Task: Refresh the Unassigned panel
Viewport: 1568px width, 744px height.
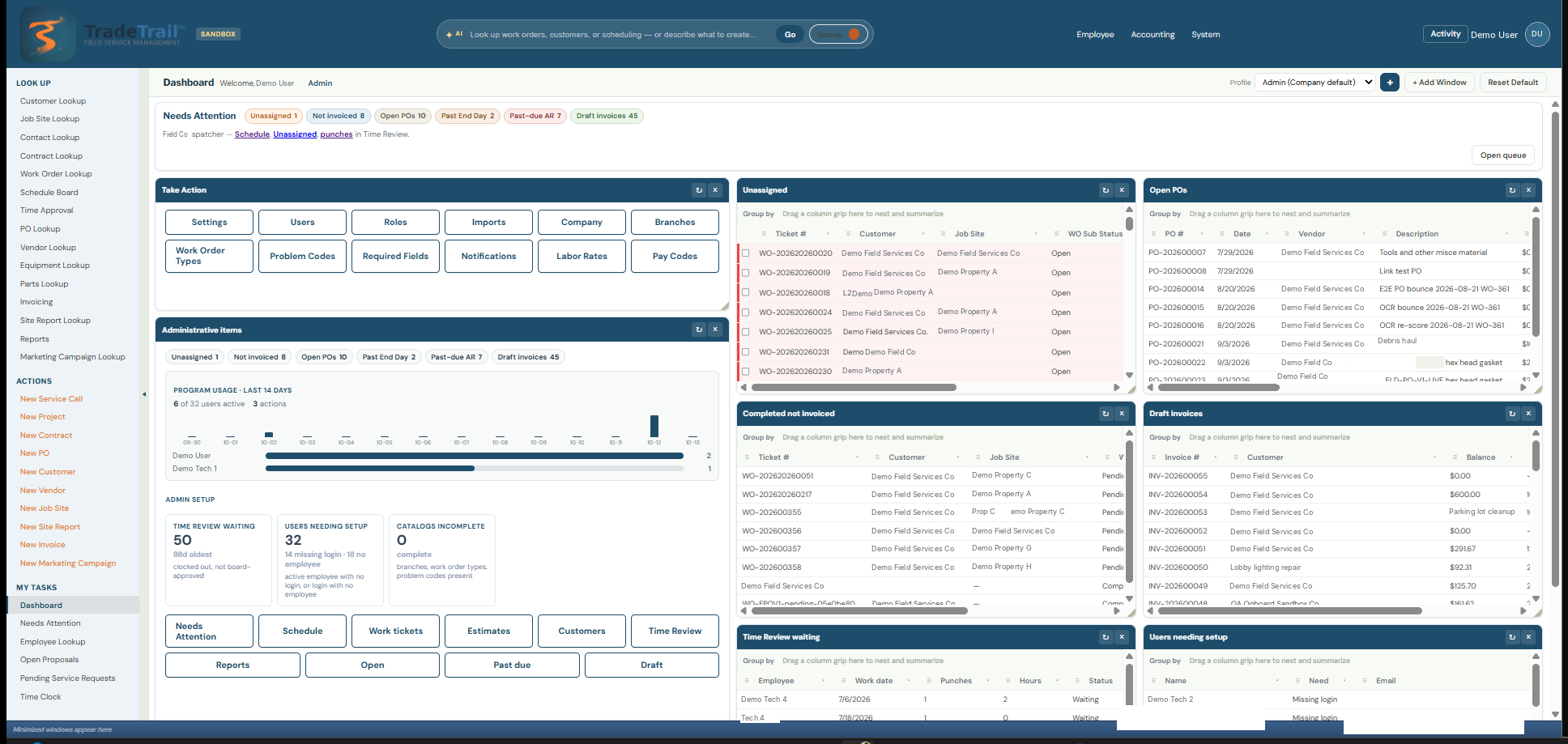Action: pos(1106,190)
